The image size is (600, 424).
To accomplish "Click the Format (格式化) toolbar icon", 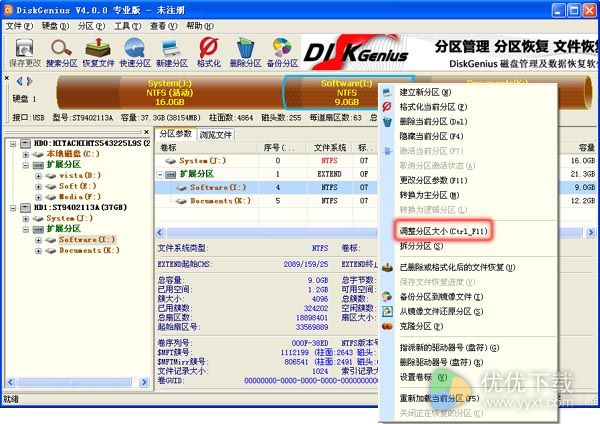I will pos(209,53).
